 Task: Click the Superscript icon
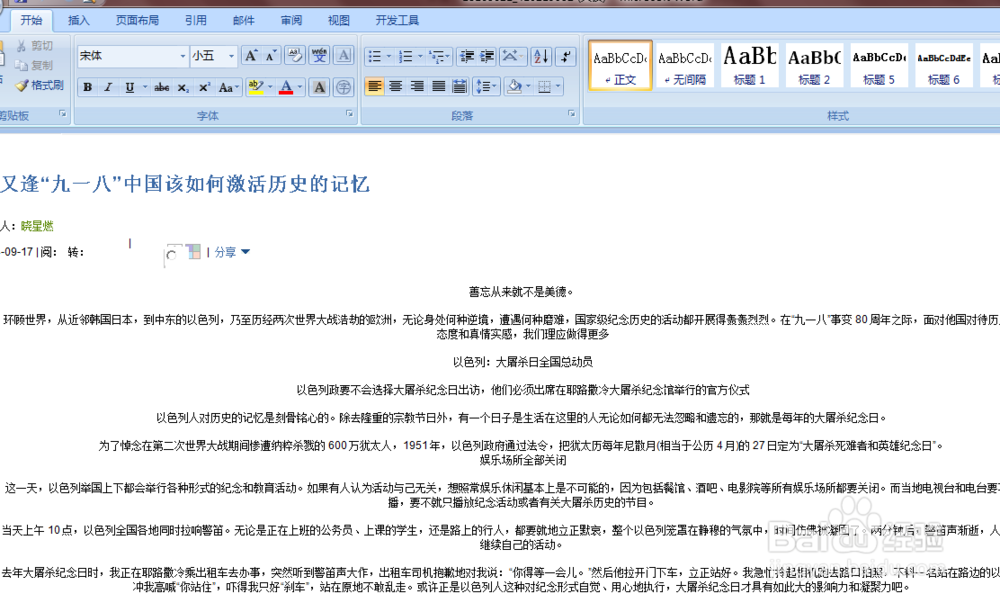(x=204, y=86)
